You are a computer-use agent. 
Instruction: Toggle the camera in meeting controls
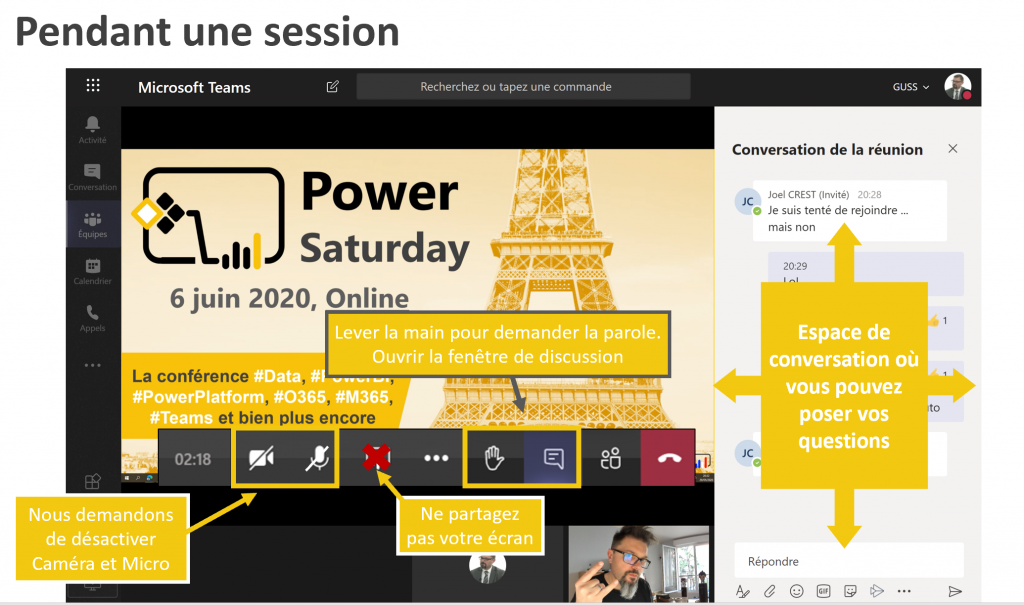(261, 458)
